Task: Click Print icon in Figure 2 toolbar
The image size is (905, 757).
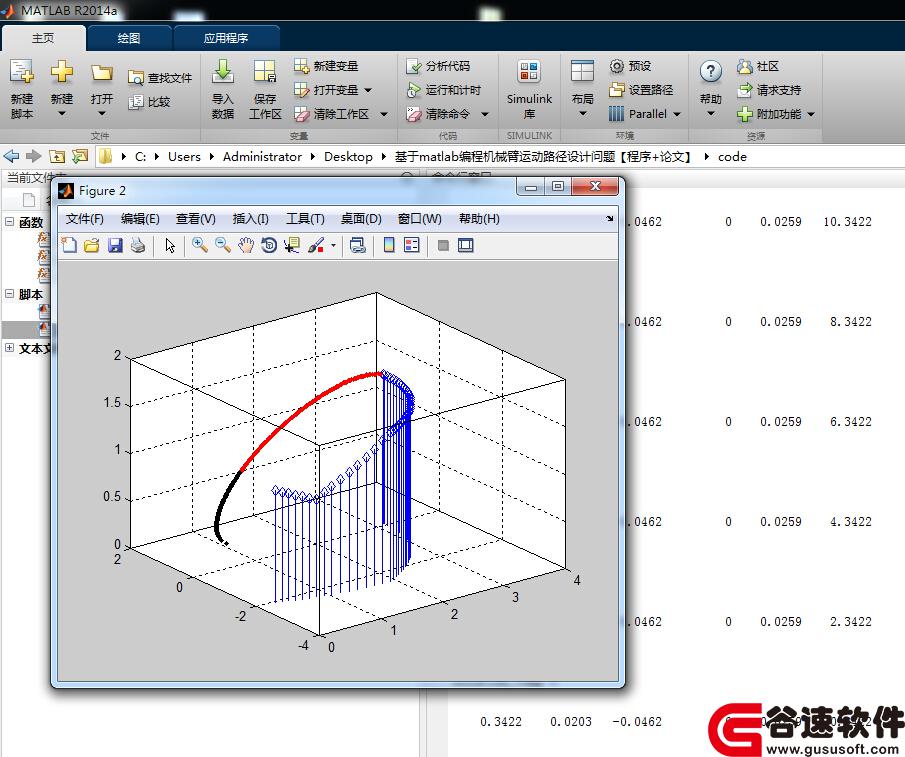Action: pos(138,245)
